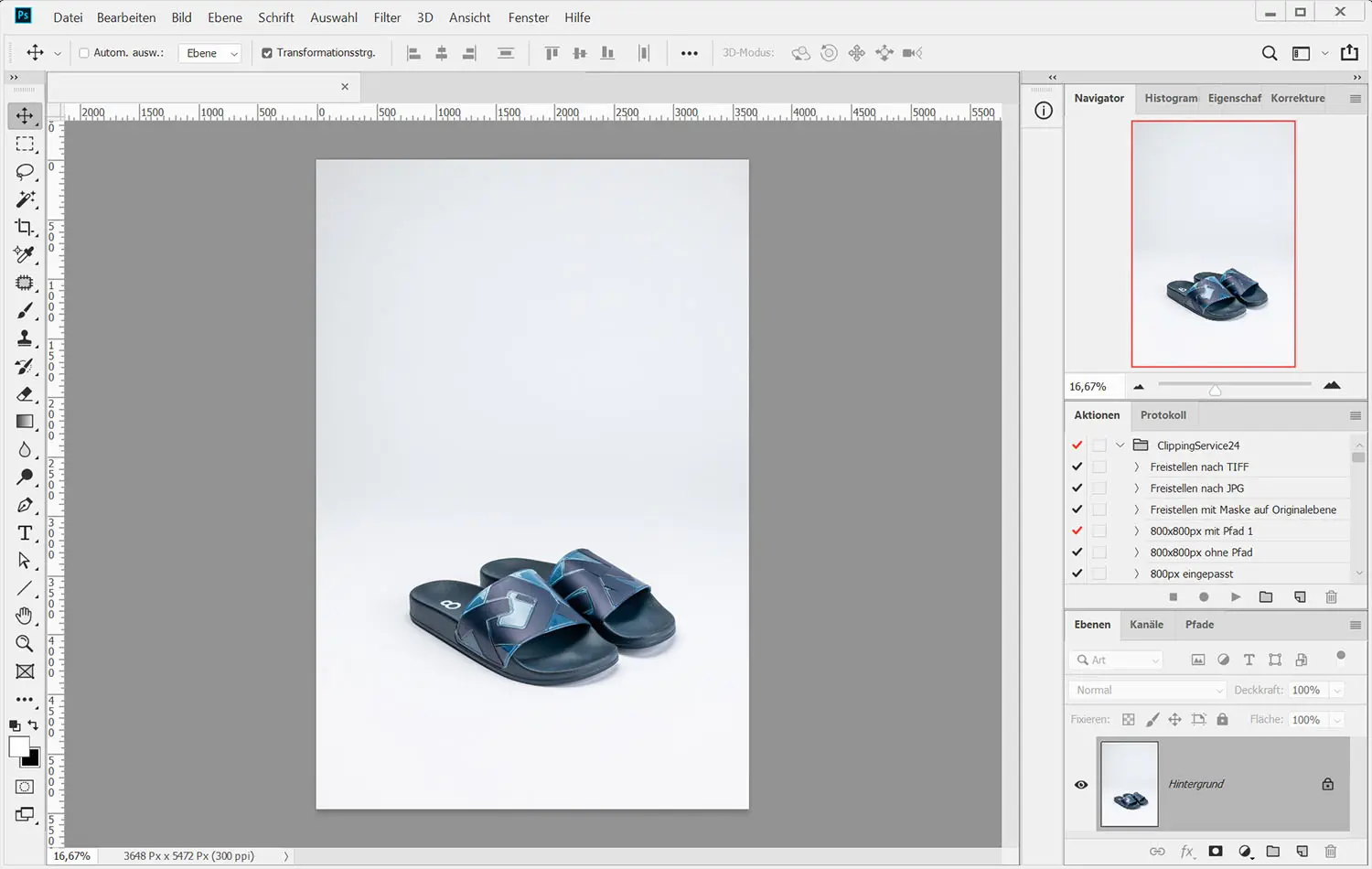Switch to the Protokoll tab
The width and height of the screenshot is (1372, 869).
1163,415
